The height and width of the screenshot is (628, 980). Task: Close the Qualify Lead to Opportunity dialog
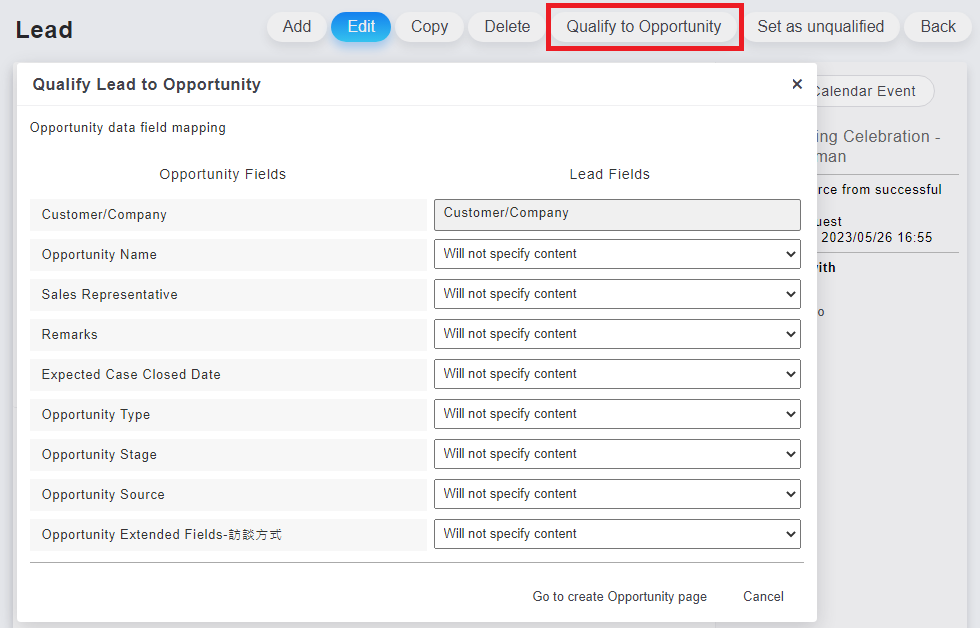click(x=796, y=84)
